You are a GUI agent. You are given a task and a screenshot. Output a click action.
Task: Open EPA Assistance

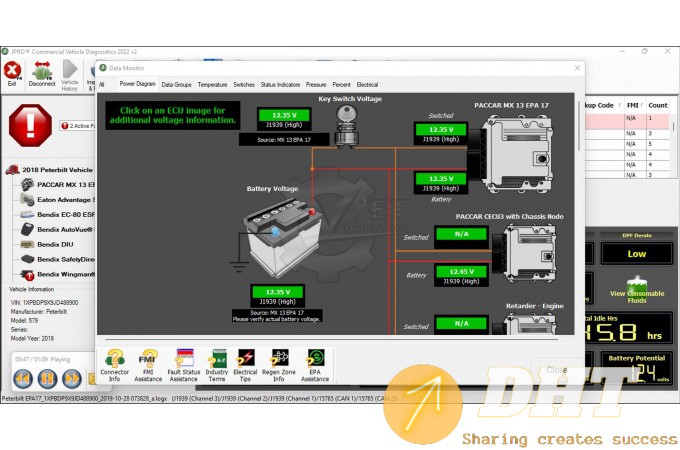tap(315, 365)
